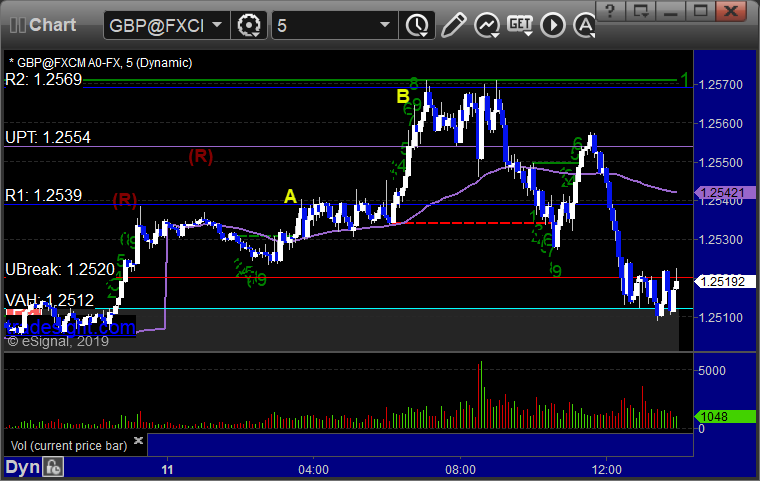
Task: Click the eSignal, 2019 copyright text
Action: (58, 341)
